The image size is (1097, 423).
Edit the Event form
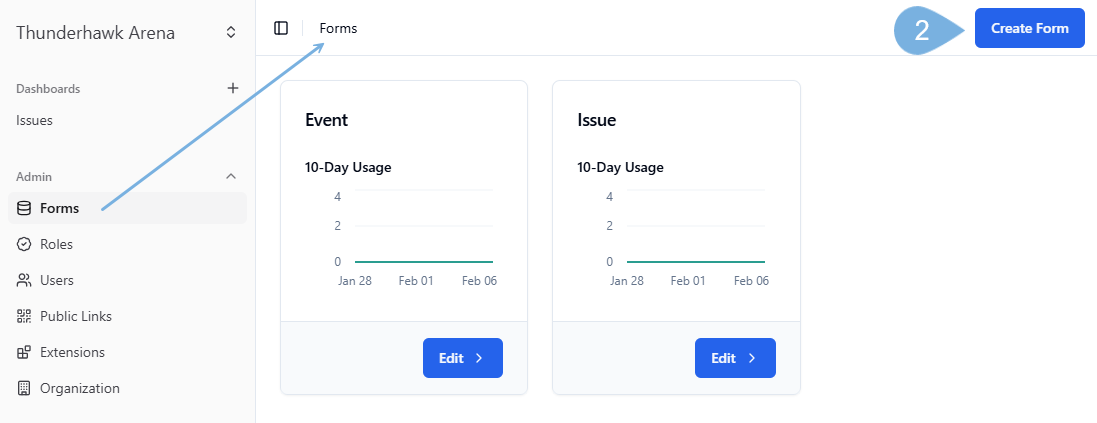click(462, 358)
